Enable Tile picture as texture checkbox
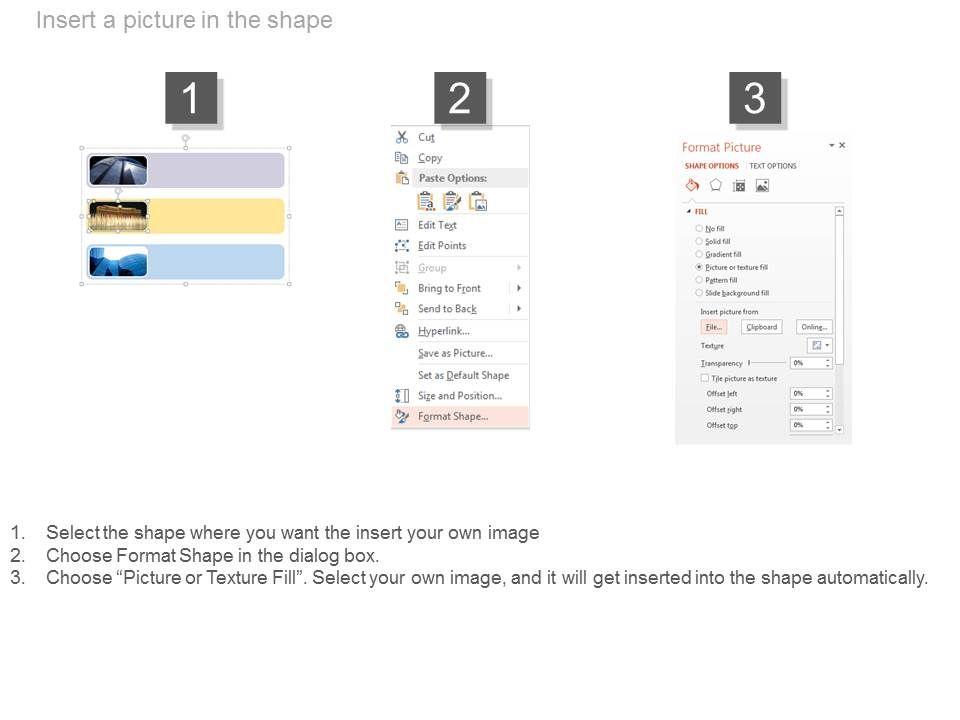This screenshot has height=720, width=960. 705,379
